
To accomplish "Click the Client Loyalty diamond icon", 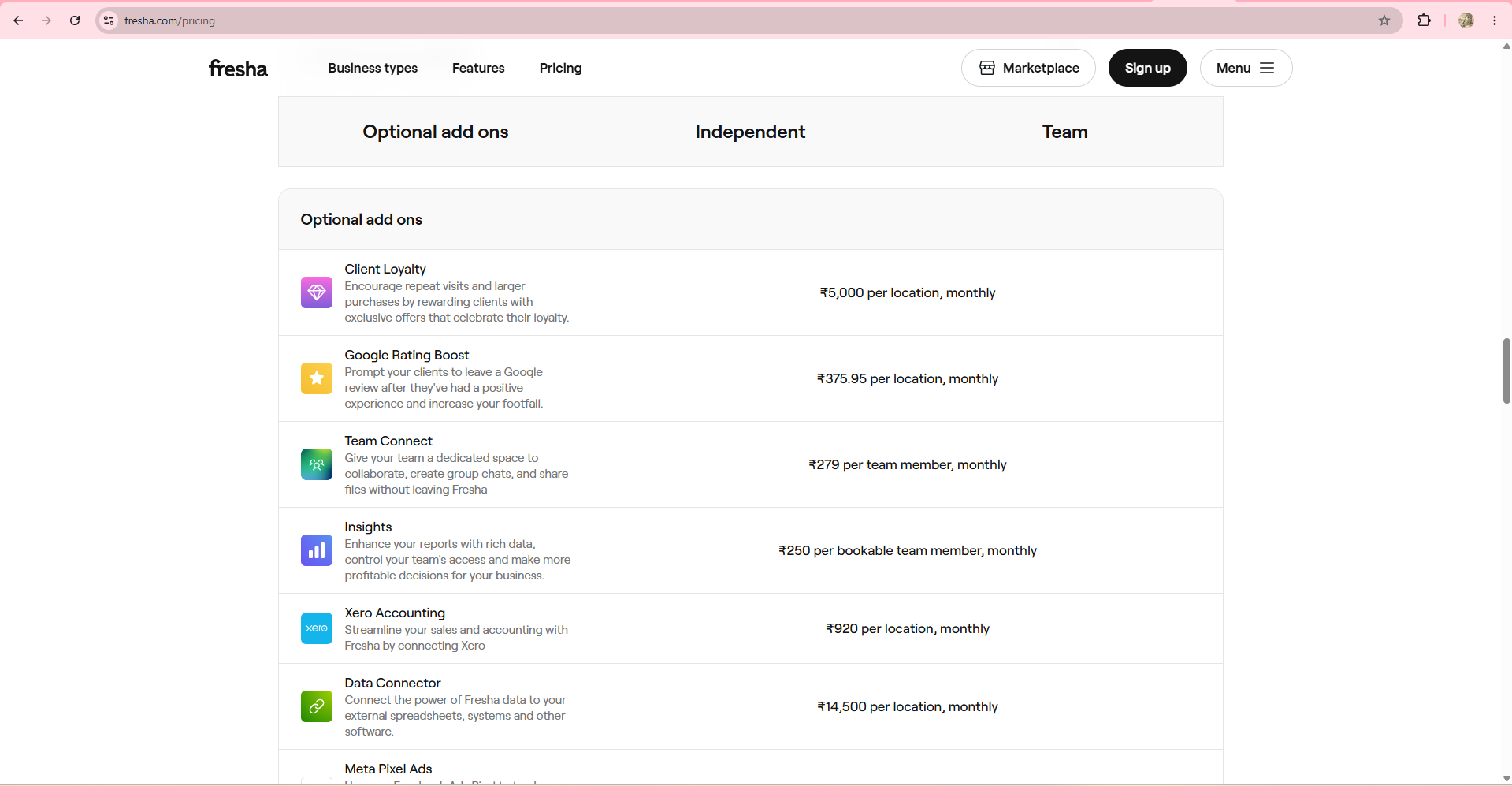I will (x=317, y=292).
